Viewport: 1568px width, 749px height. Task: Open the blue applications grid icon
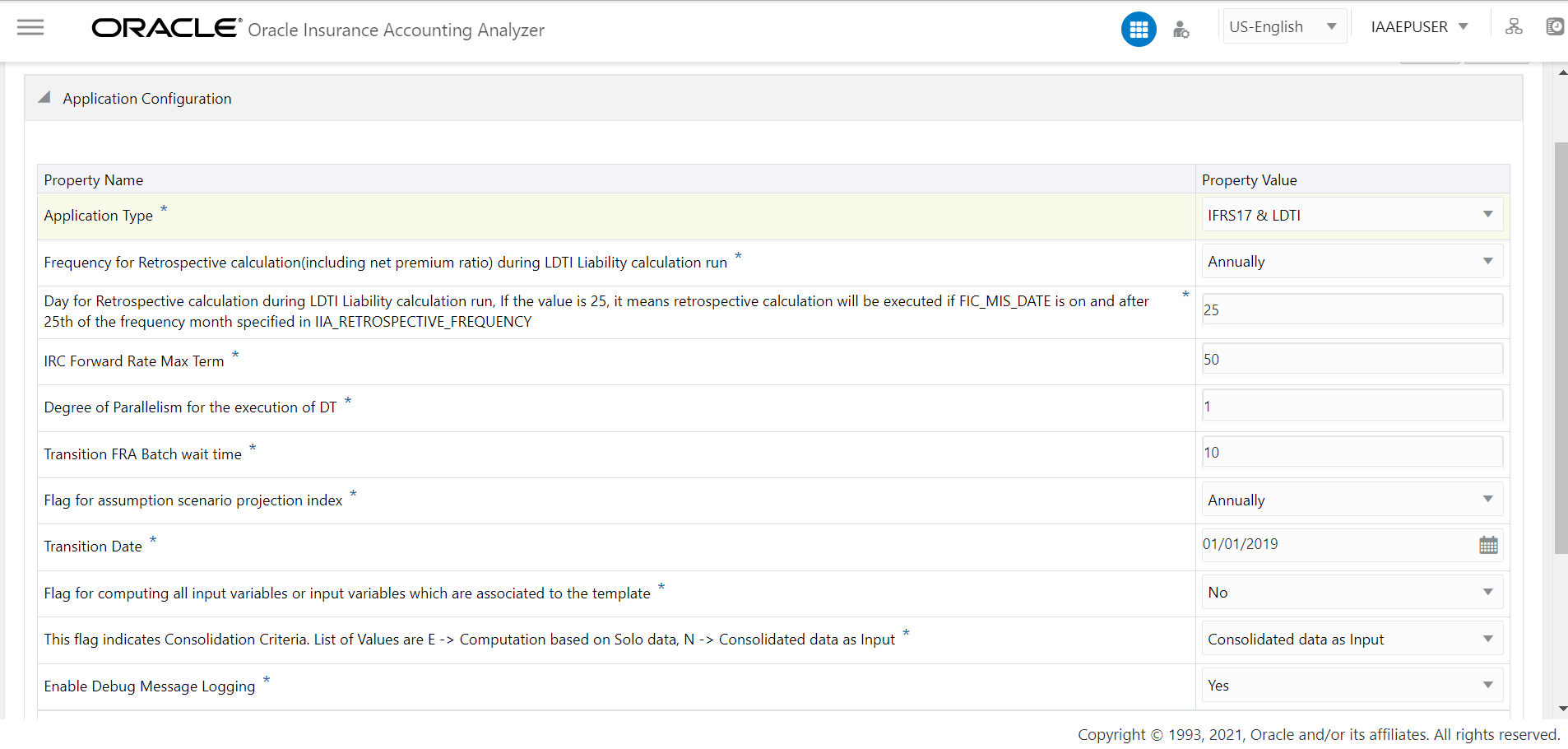[1139, 30]
